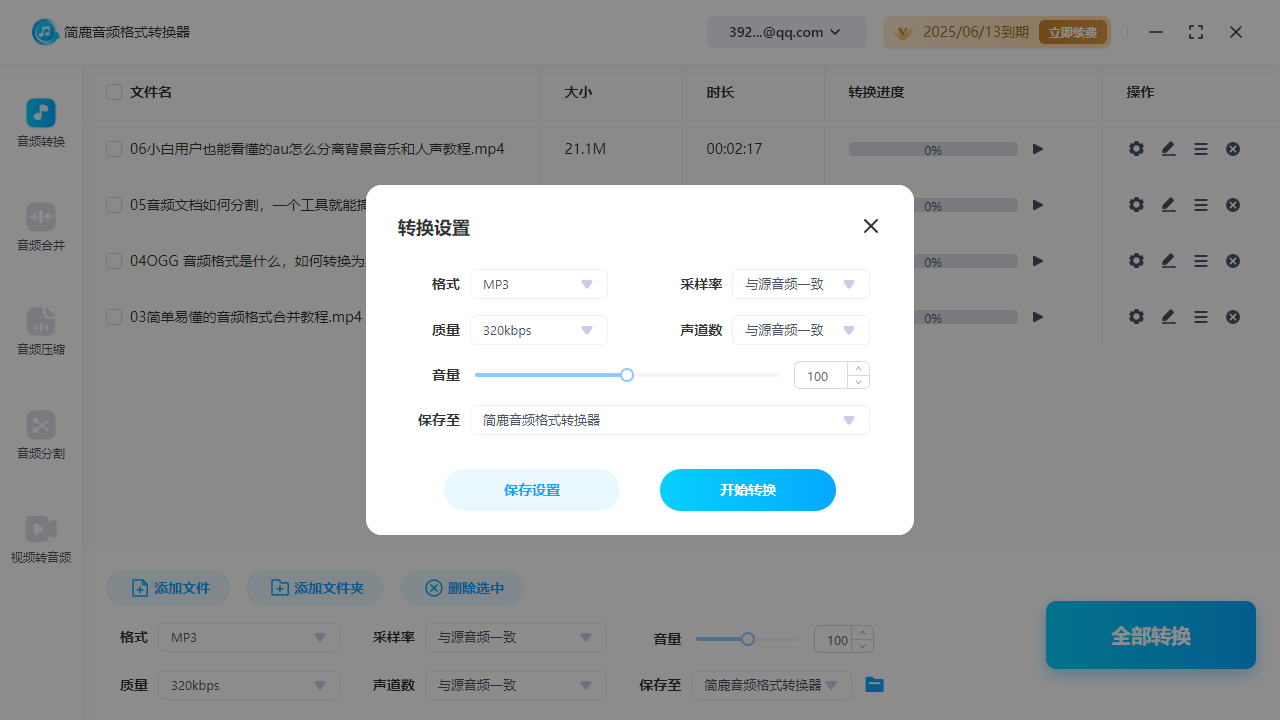Check the checkbox for 03简单易懂 file
This screenshot has height=720, width=1280.
[x=113, y=316]
